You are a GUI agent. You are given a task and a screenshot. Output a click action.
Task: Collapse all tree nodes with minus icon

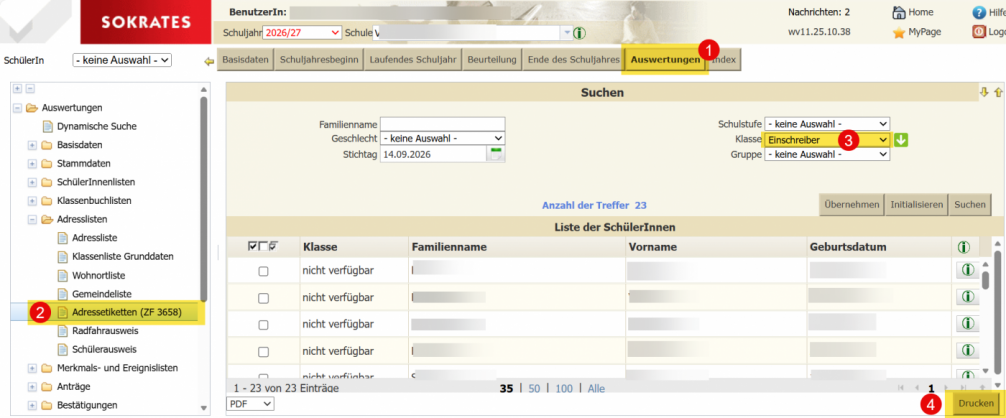coord(30,88)
